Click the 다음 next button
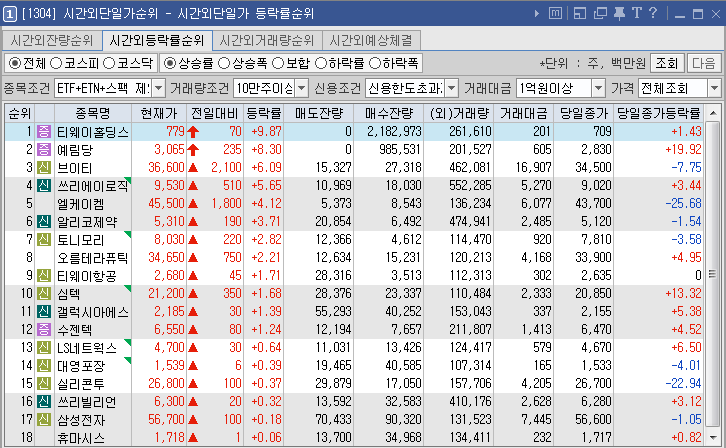 coord(704,63)
